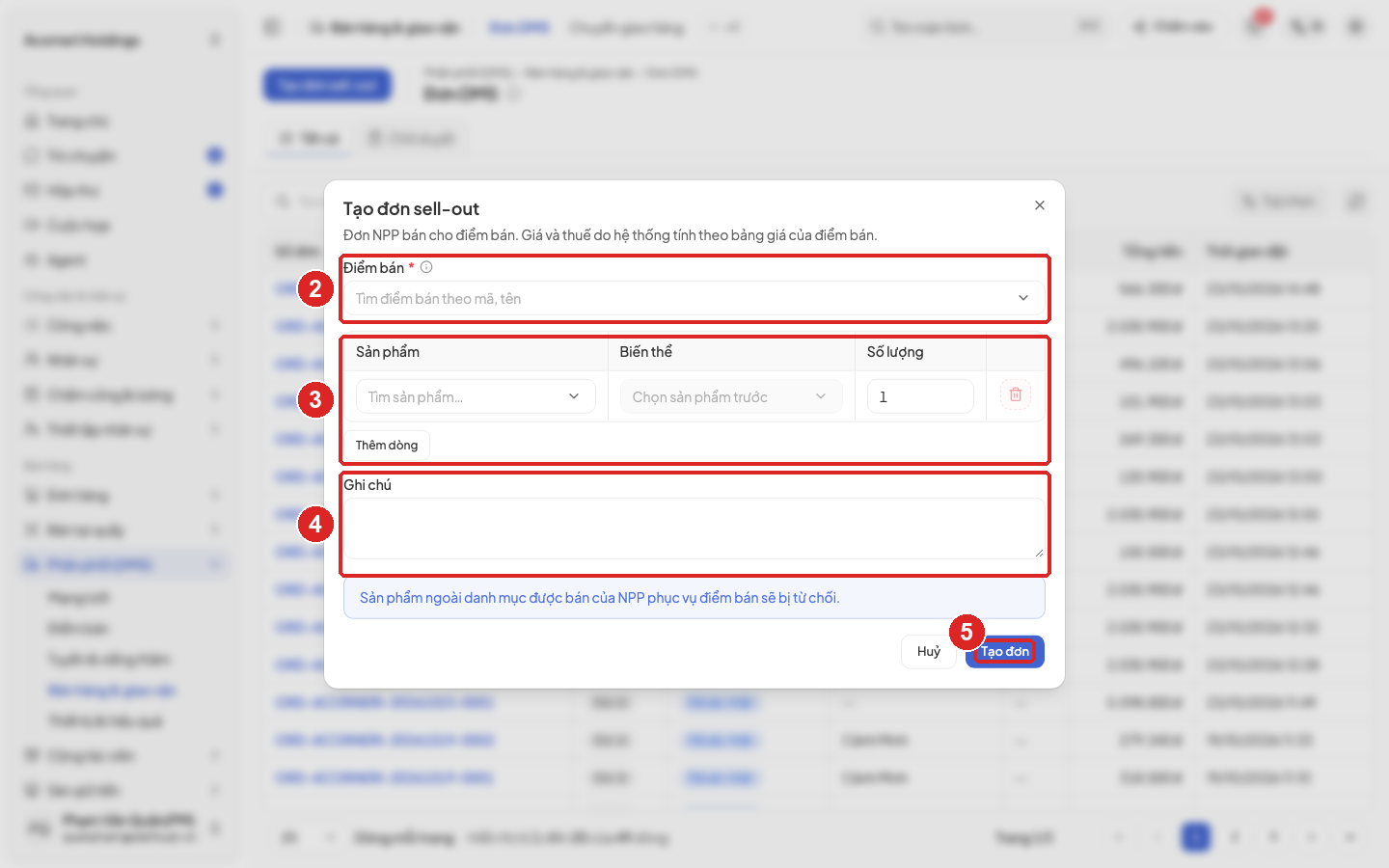Click into the Ghi chú note box
Viewport: 1389px width, 868px height.
click(x=694, y=529)
